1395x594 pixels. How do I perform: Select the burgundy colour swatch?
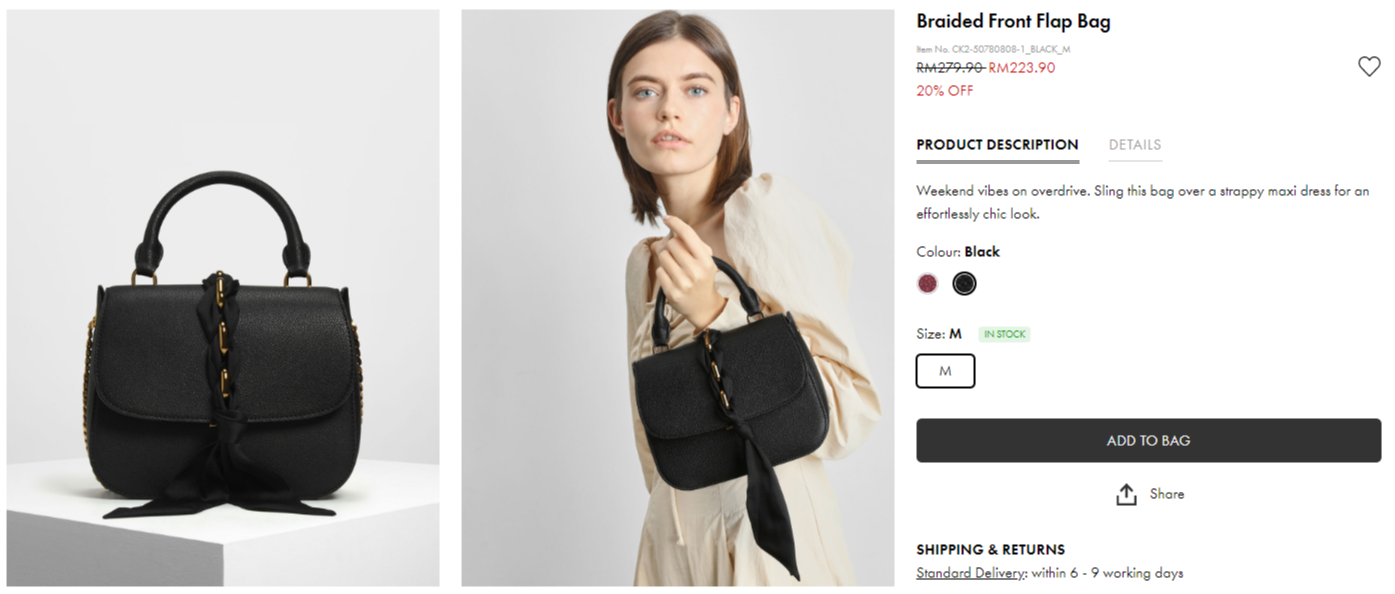click(x=928, y=284)
